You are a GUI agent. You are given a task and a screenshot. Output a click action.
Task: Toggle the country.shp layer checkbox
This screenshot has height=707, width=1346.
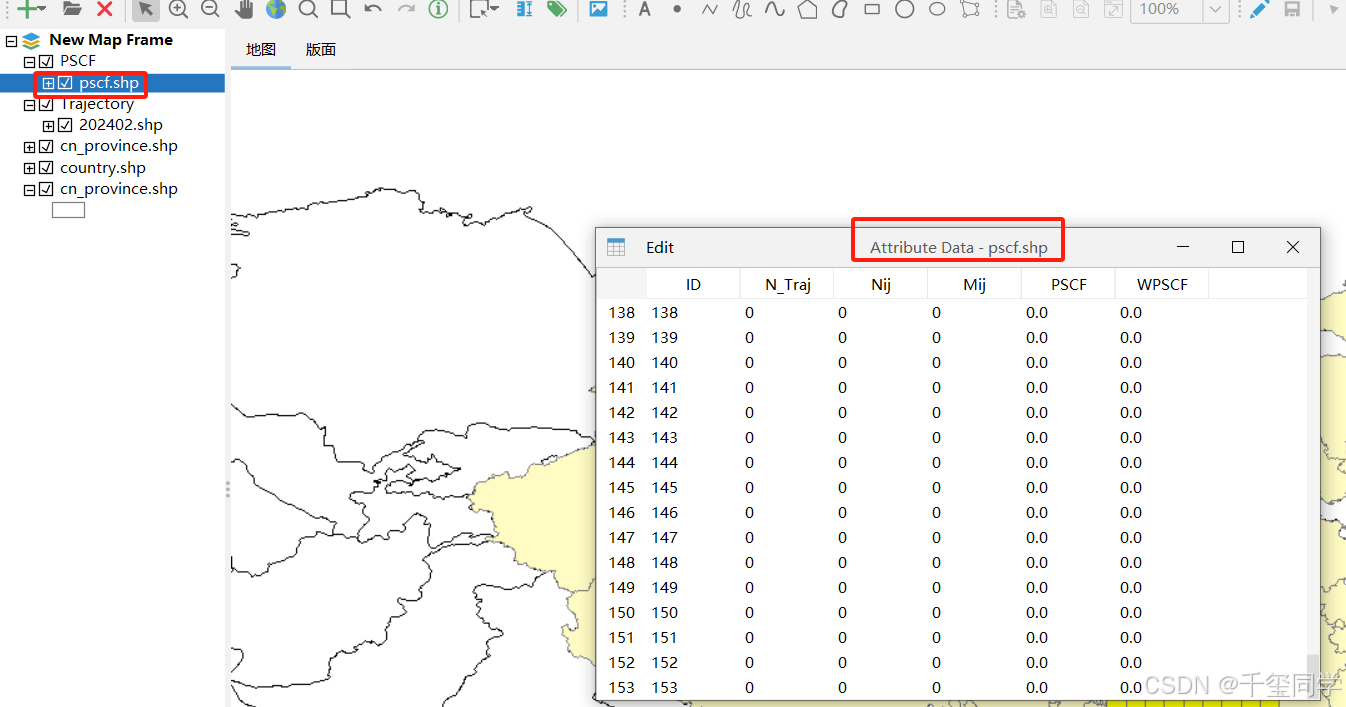click(x=46, y=168)
